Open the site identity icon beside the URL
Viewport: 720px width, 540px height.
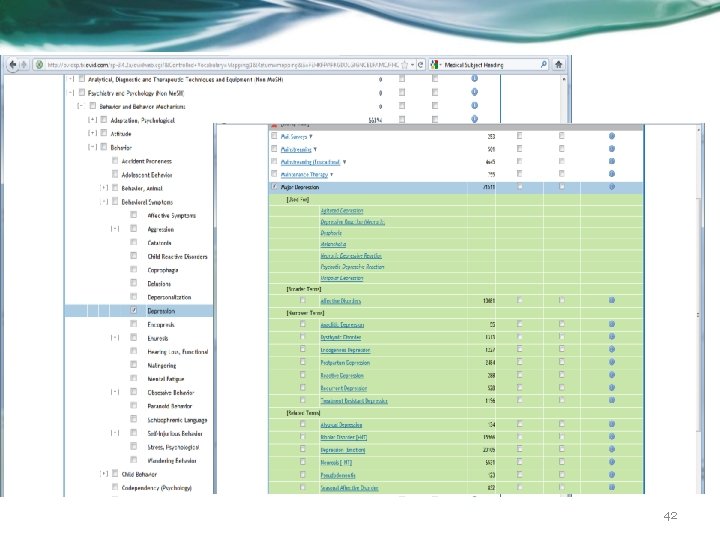39,65
